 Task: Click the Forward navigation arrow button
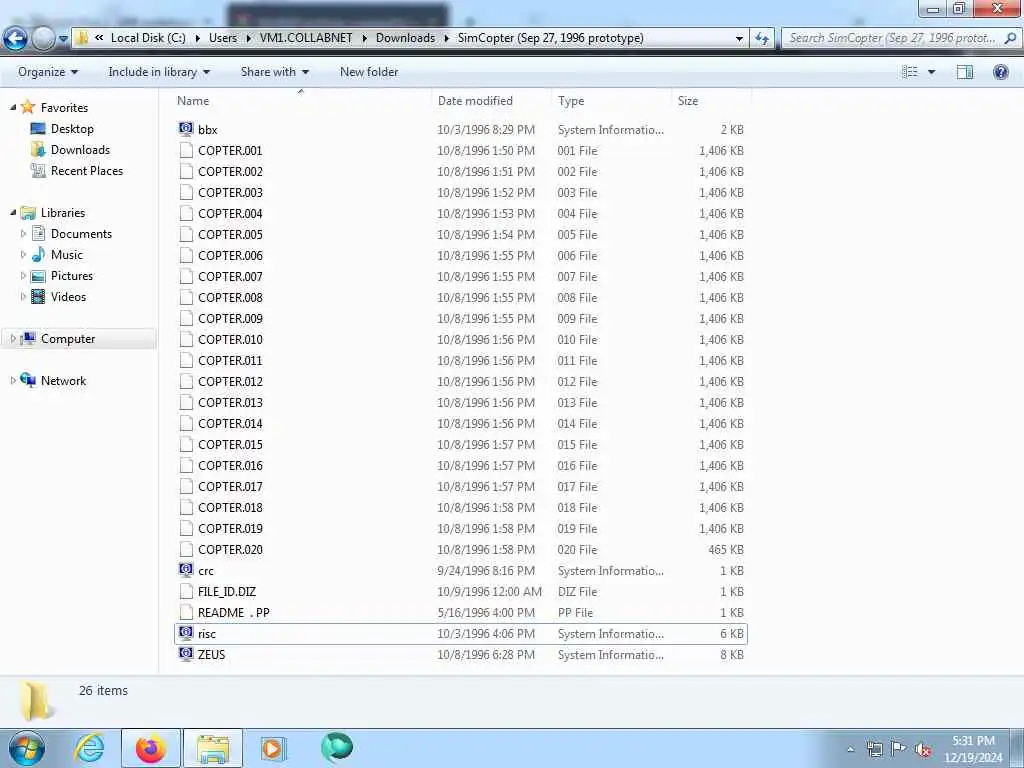point(43,39)
